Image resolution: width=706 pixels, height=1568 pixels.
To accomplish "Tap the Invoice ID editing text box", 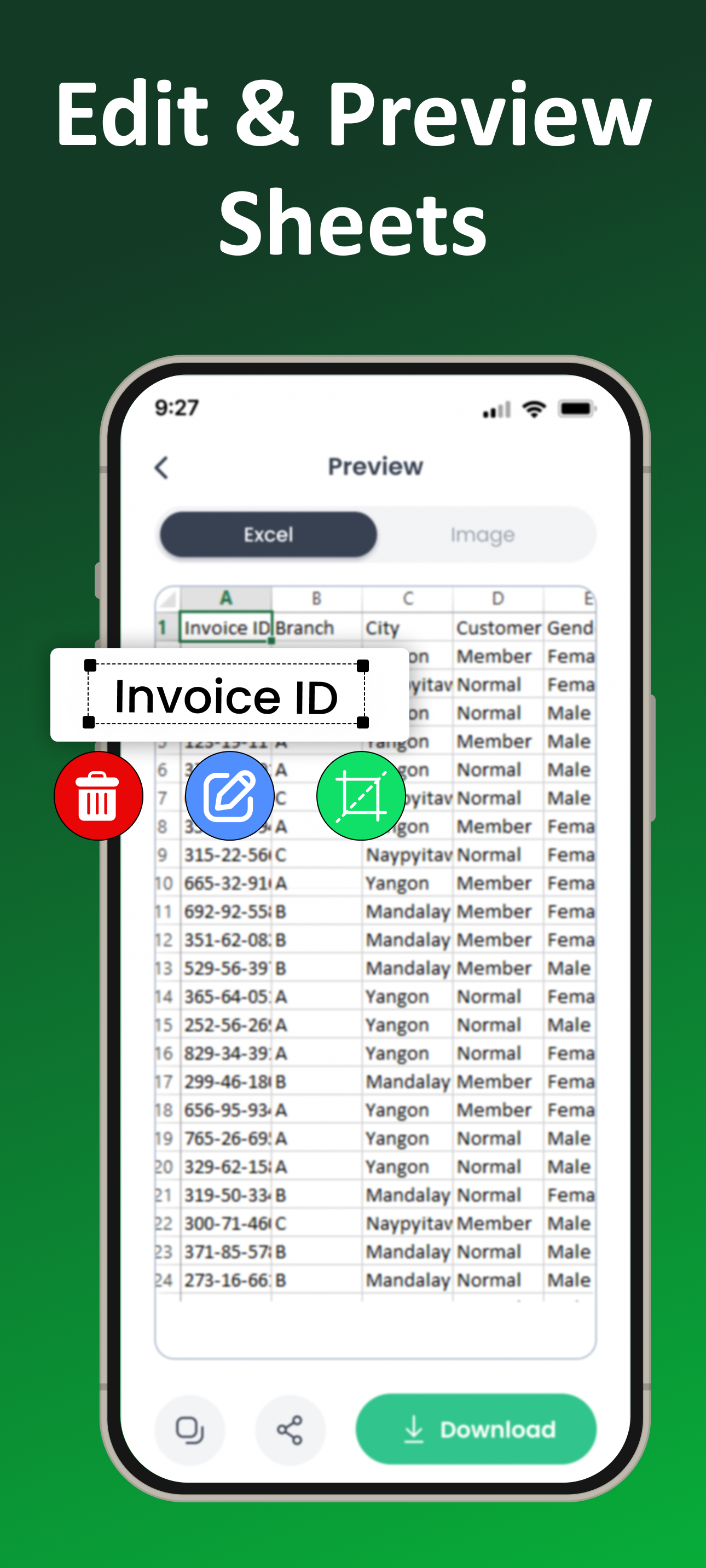I will tap(226, 695).
